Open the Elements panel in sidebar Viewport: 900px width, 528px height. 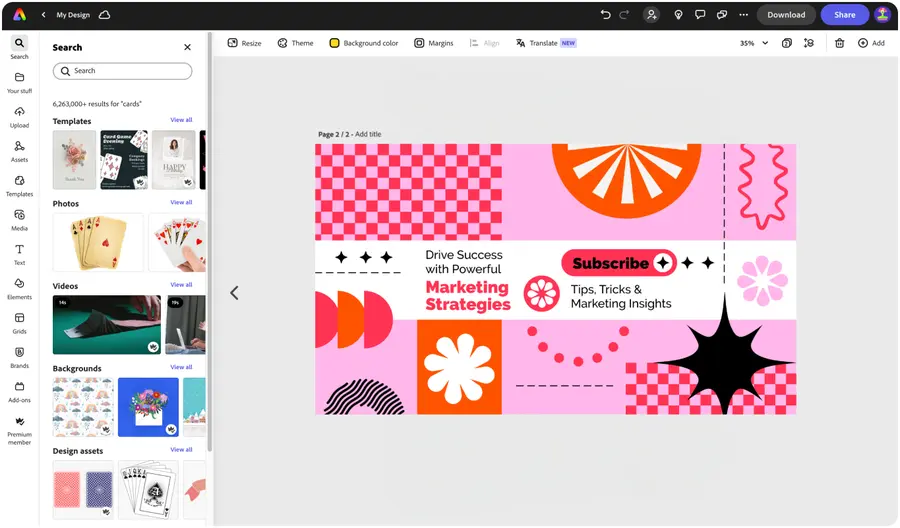19,288
